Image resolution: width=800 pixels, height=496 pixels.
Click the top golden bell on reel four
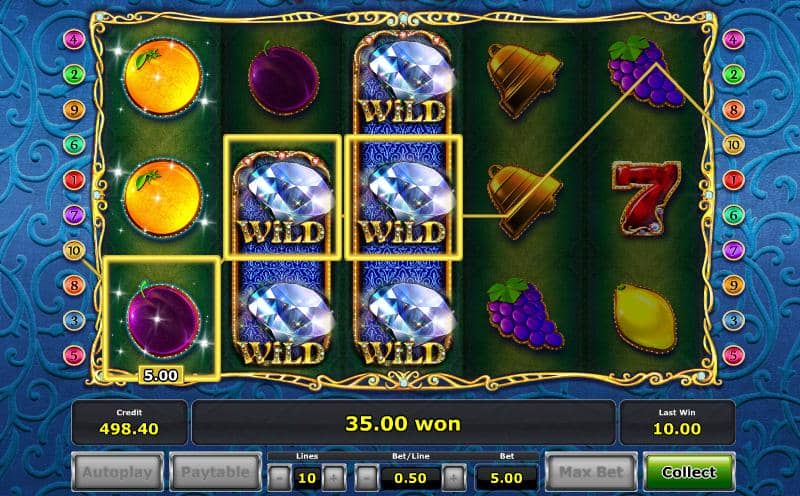click(x=523, y=79)
